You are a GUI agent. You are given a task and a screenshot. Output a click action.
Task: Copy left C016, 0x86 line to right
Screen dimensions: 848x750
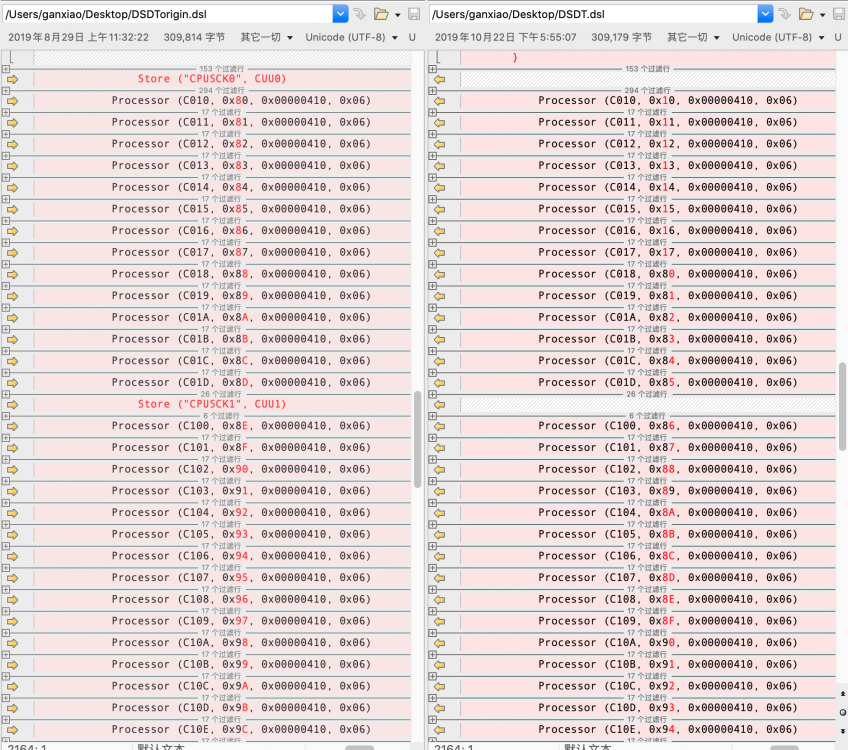click(x=12, y=231)
